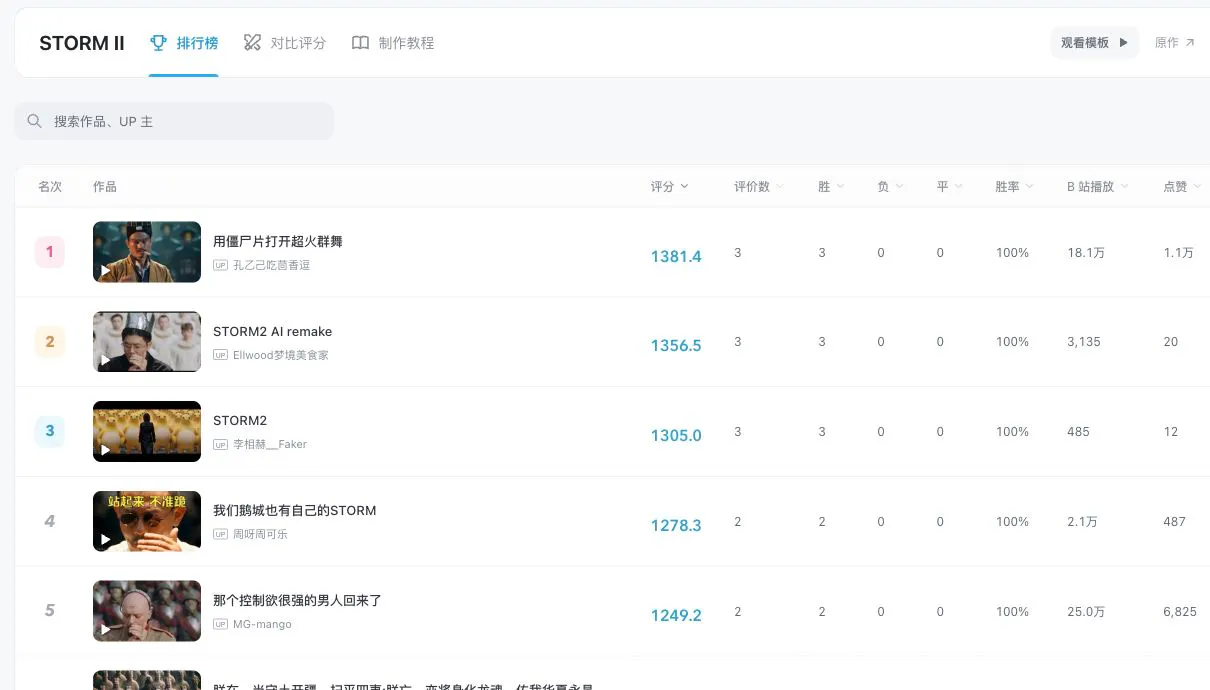This screenshot has height=690, width=1210.
Task: Click the score 1356.5
Action: (x=676, y=345)
